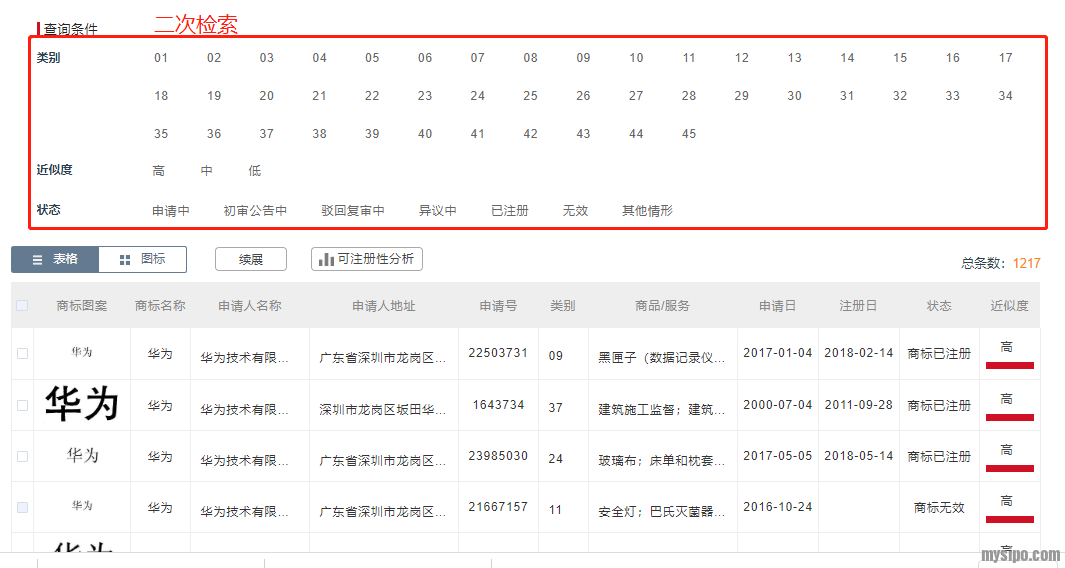This screenshot has width=1065, height=568.
Task: Click large 华为 trademark image thumbnail
Action: 82,405
